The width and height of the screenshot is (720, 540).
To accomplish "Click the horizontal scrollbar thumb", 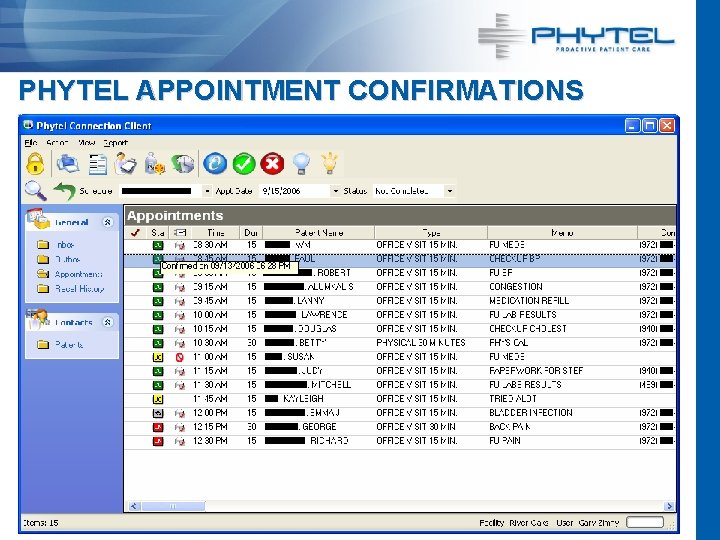I will tap(173, 506).
